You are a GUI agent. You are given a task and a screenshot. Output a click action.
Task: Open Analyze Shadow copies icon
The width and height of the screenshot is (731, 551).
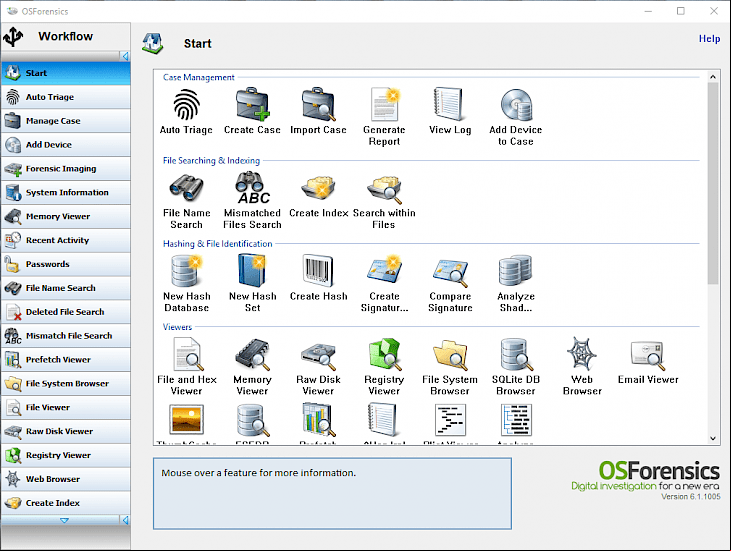pos(516,271)
